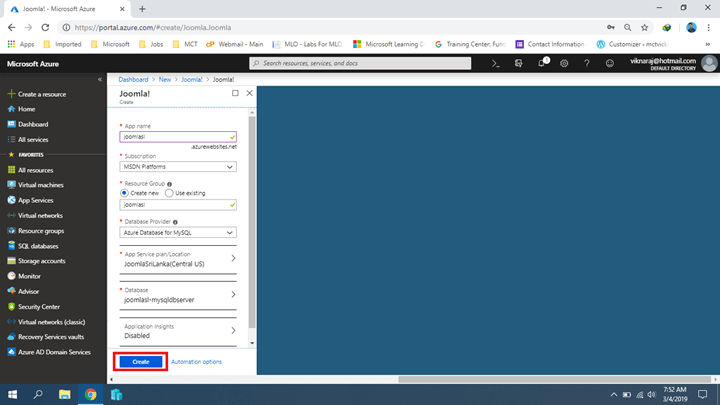Viewport: 720px width, 405px height.
Task: Click Advisor sidebar icon
Action: click(11, 291)
